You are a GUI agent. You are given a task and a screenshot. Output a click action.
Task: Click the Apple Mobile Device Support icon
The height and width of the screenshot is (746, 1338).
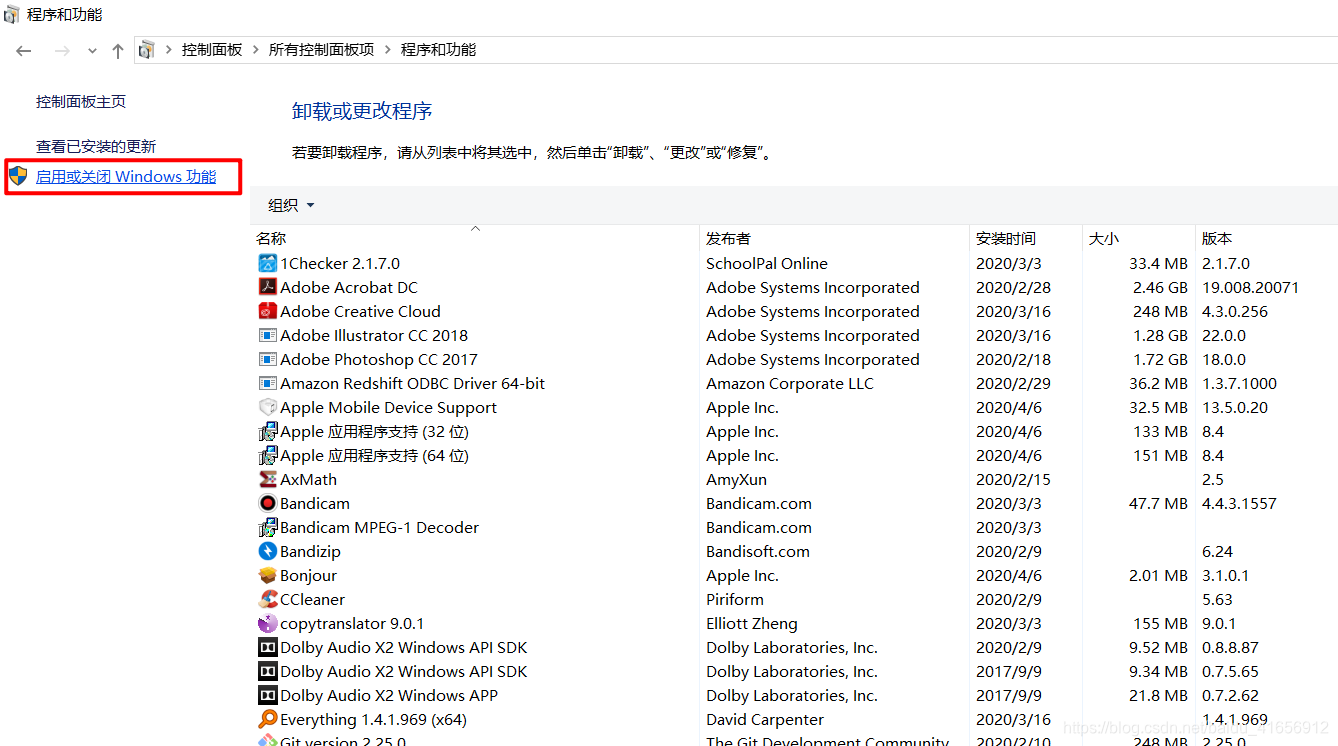[x=267, y=407]
